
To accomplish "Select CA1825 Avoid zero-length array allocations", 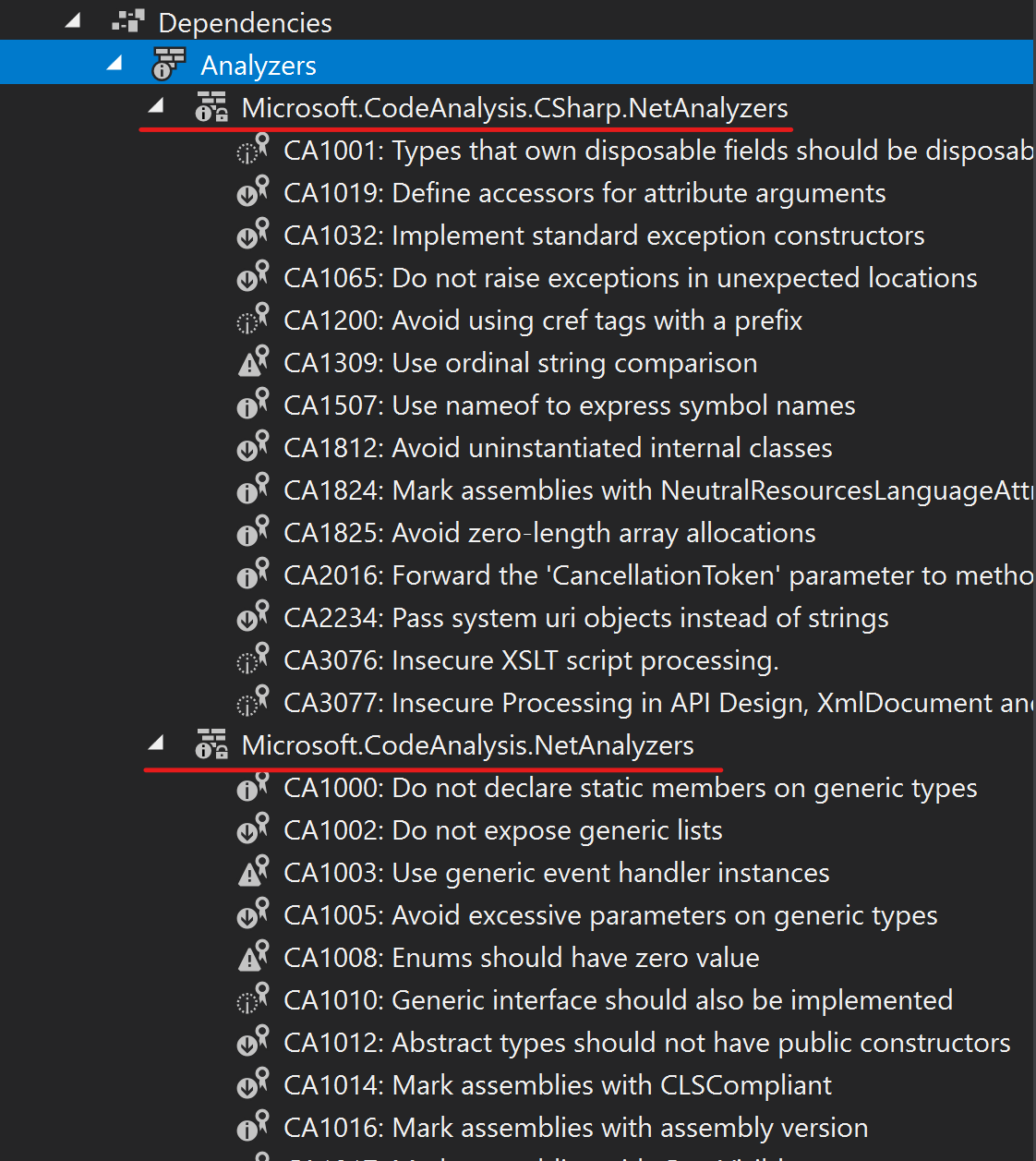I will [549, 533].
